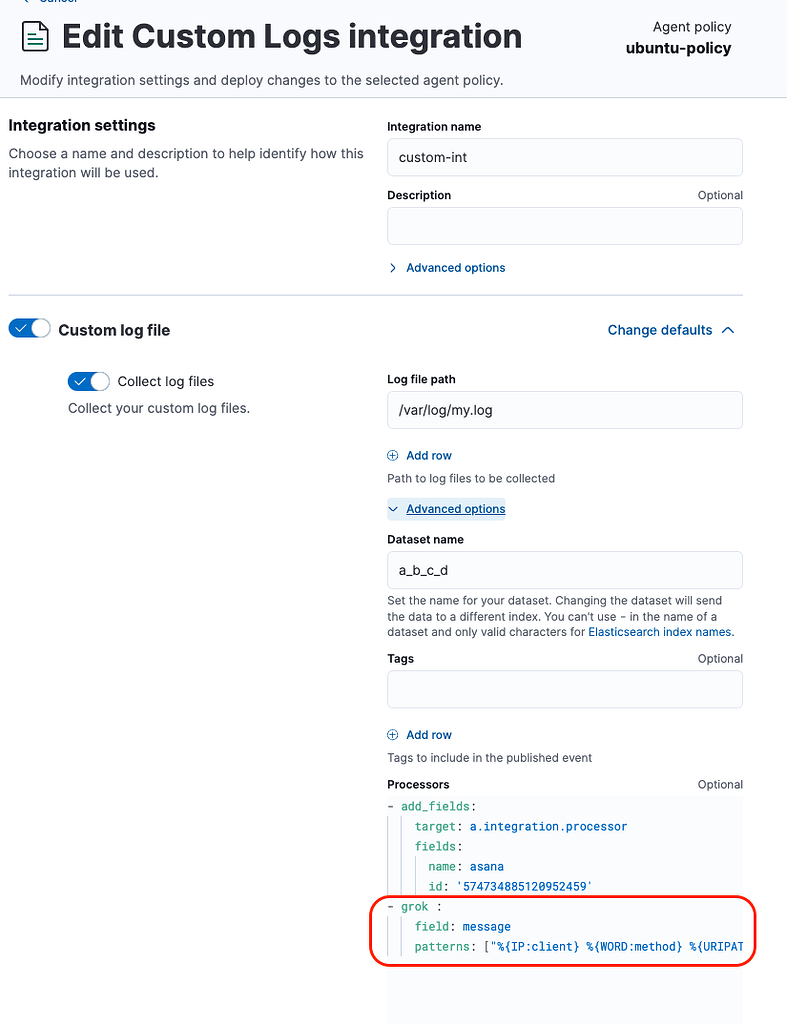Expand Advanced options under Description
The height and width of the screenshot is (1024, 787).
pos(455,268)
